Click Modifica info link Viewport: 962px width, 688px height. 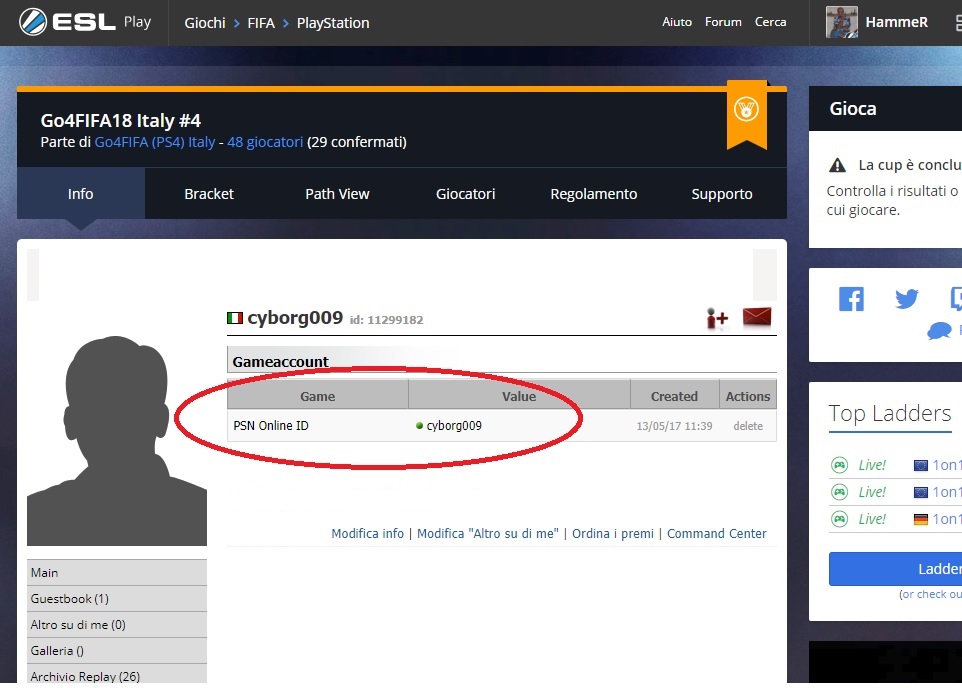(367, 534)
